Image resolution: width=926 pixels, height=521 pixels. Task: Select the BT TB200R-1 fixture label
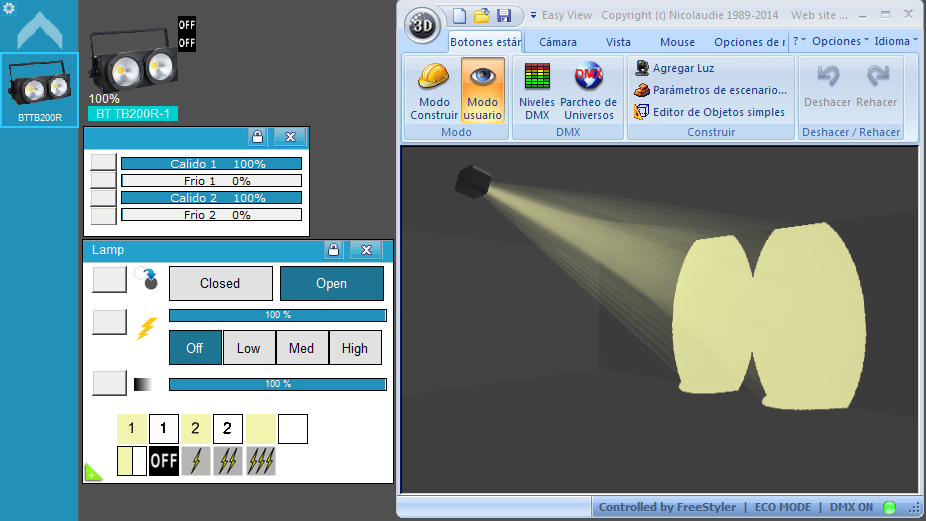[x=133, y=113]
